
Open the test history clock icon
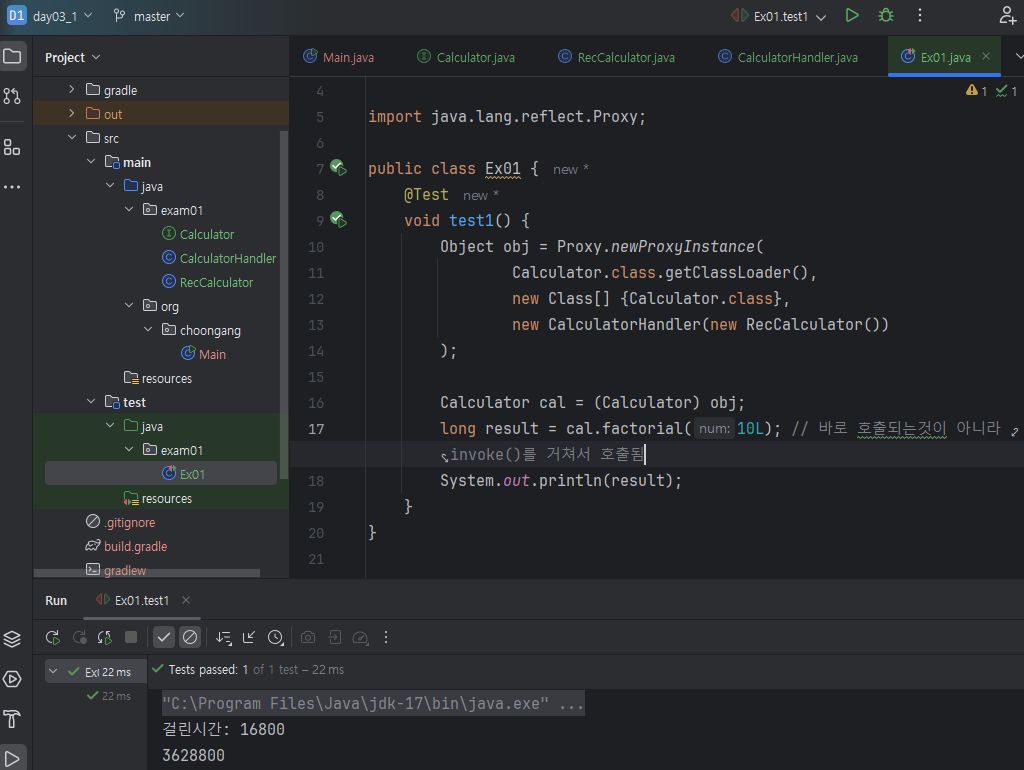[x=276, y=637]
